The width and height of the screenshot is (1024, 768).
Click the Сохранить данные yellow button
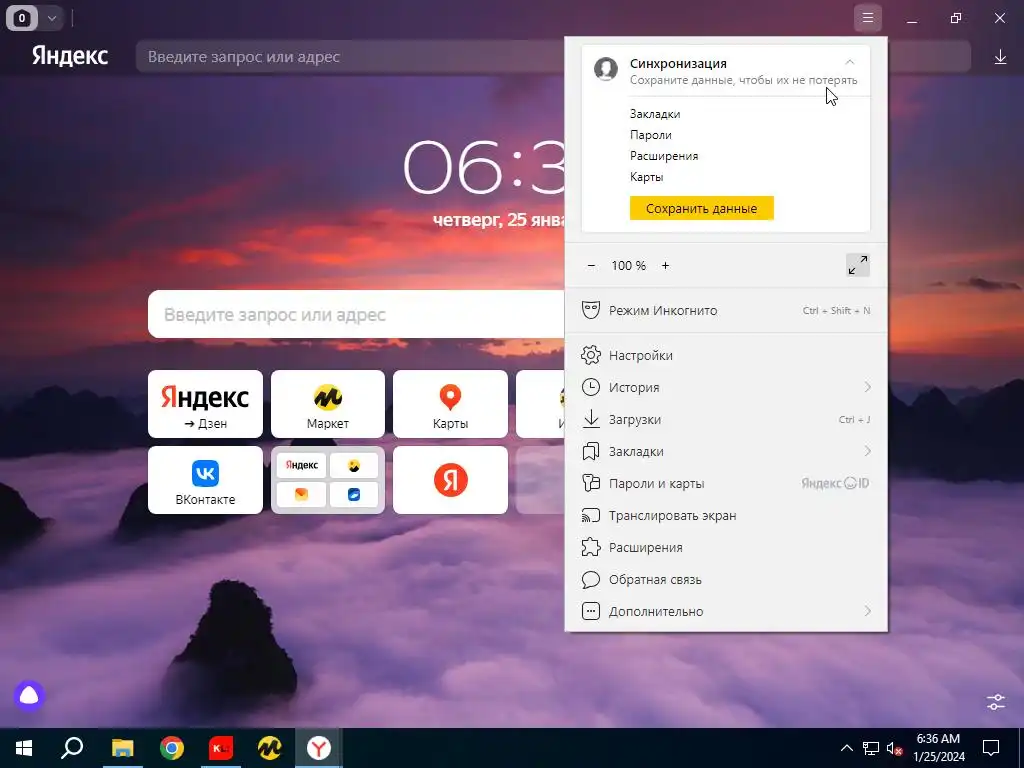(701, 208)
